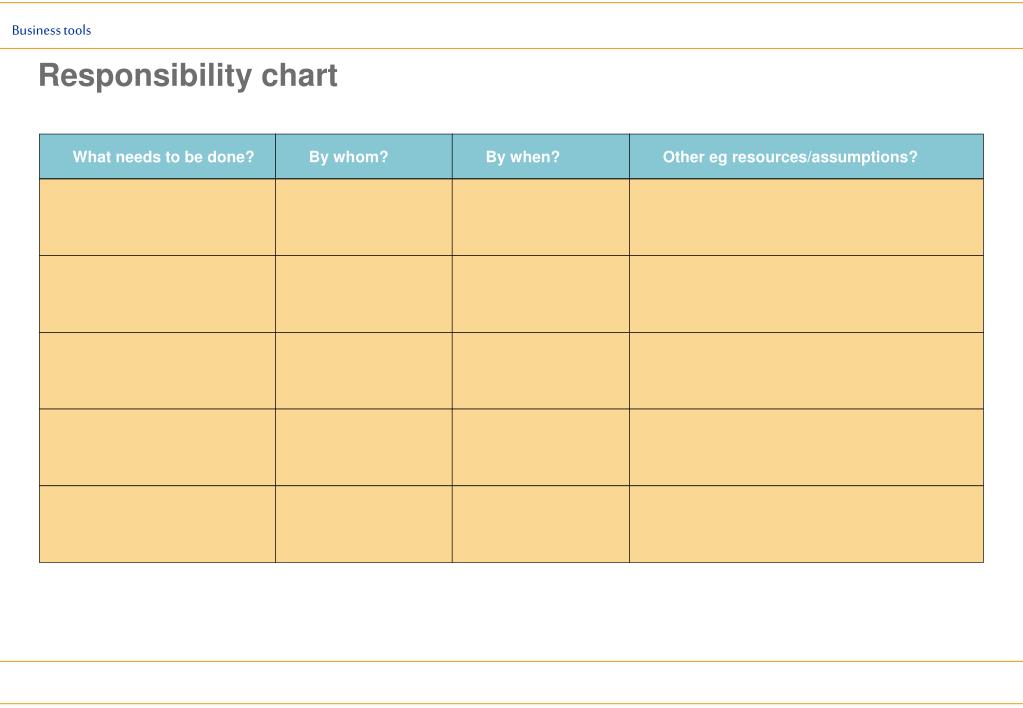
Task: Click the 'Other eg resources/assumptions?' header
Action: (790, 157)
